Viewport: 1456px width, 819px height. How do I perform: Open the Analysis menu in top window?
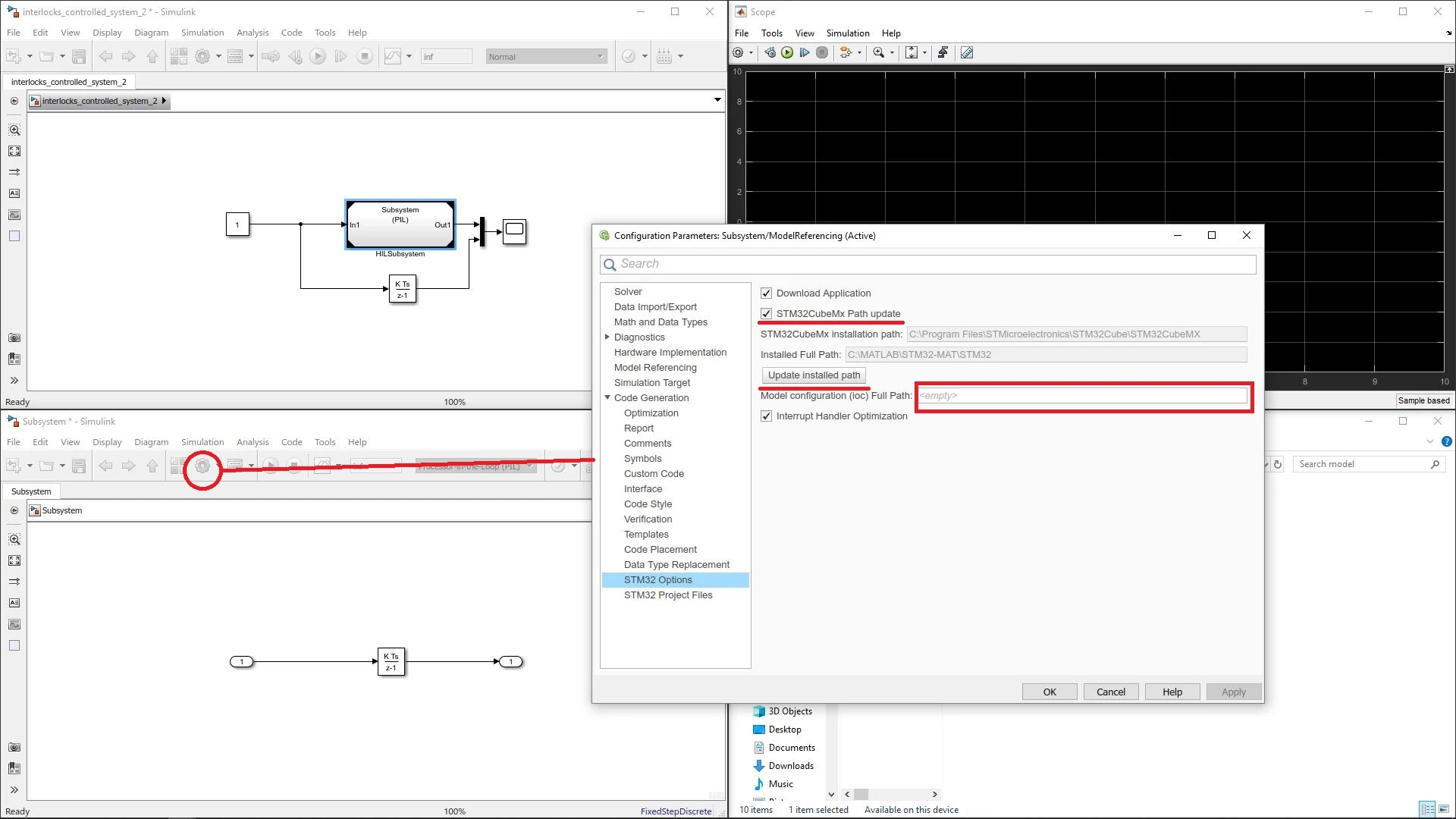pos(253,33)
